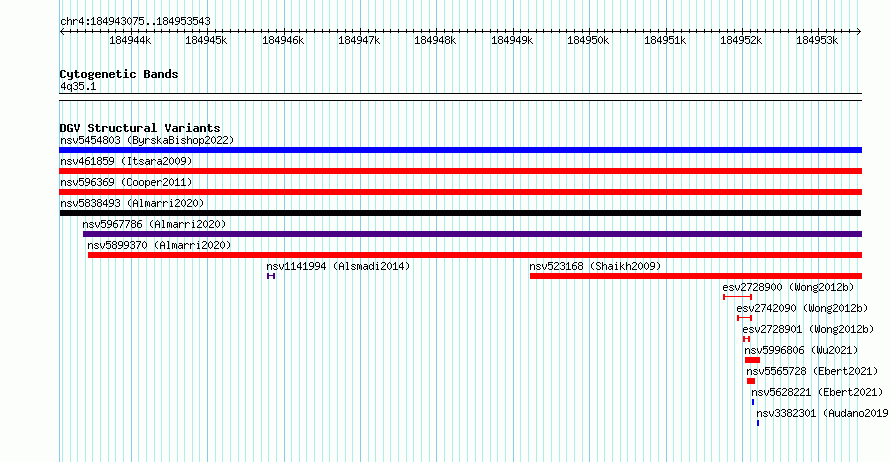Screen dimensions: 890x462
Task: Select the black nsv5838493 variant bar
Action: pyautogui.click(x=460, y=213)
